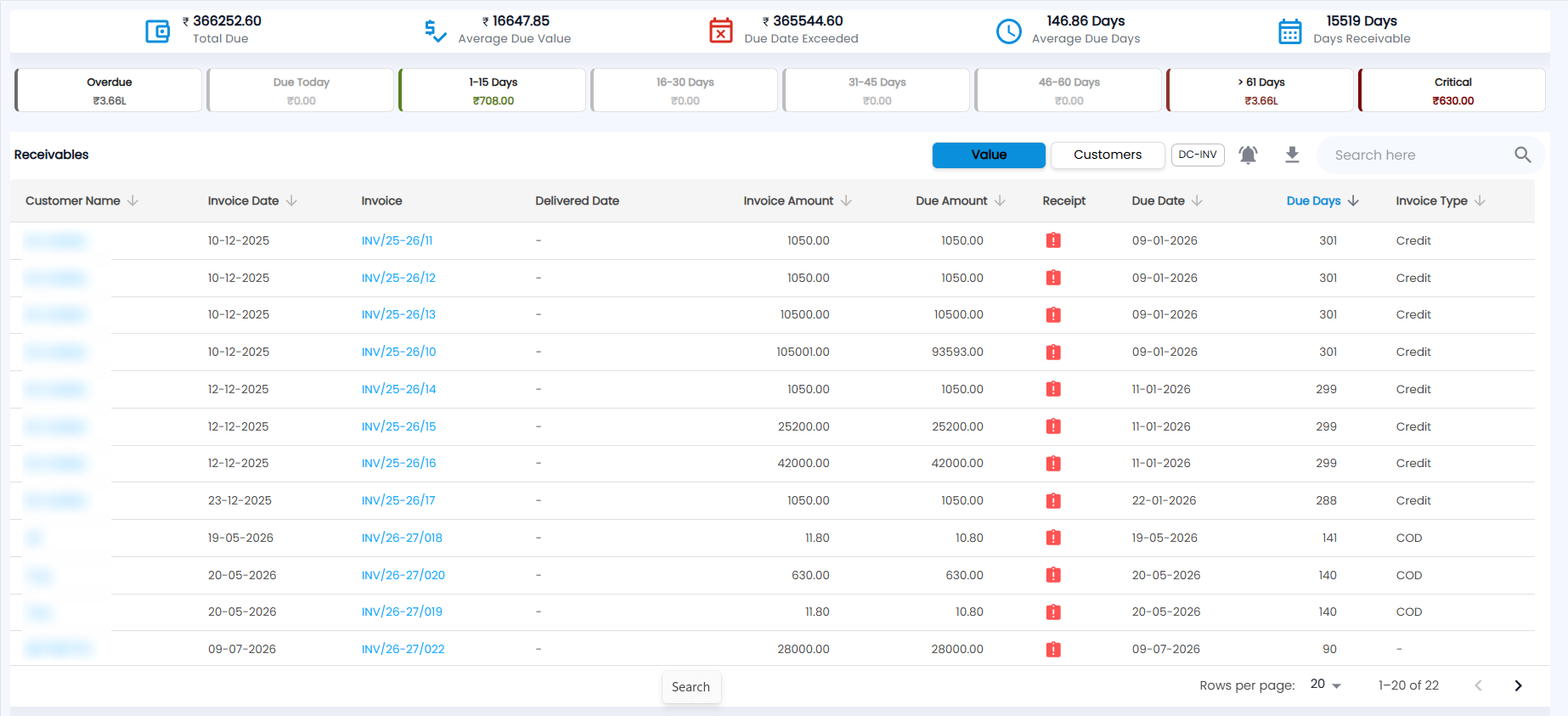Sort by Due Amount arrow
This screenshot has height=716, width=1568.
1000,200
